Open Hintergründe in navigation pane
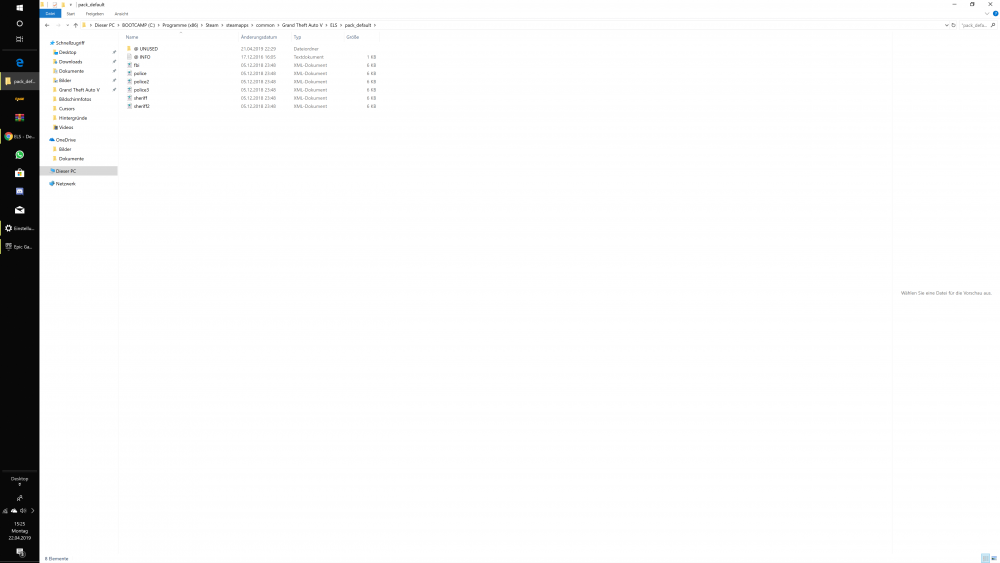The image size is (1000, 563). point(73,118)
